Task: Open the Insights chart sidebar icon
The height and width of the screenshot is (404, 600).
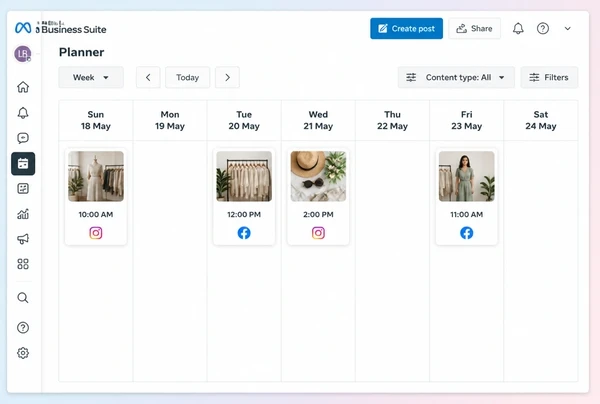Action: (x=23, y=214)
